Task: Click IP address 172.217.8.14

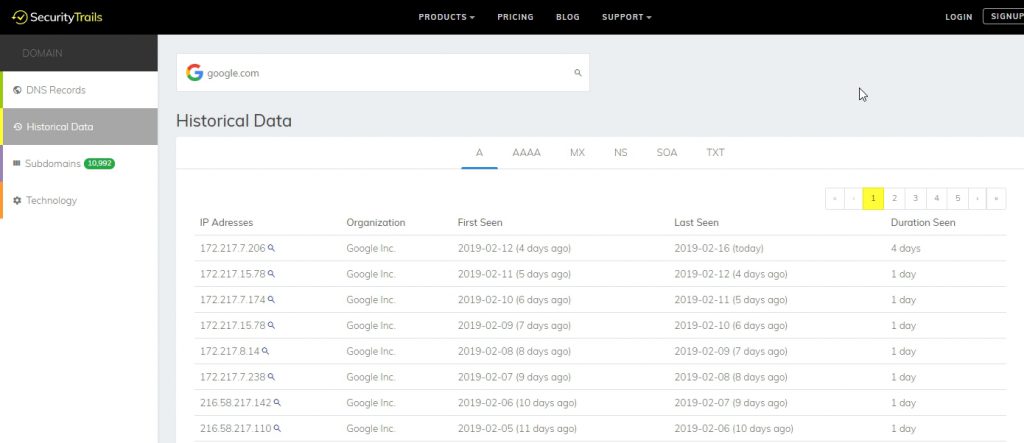Action: (230, 352)
